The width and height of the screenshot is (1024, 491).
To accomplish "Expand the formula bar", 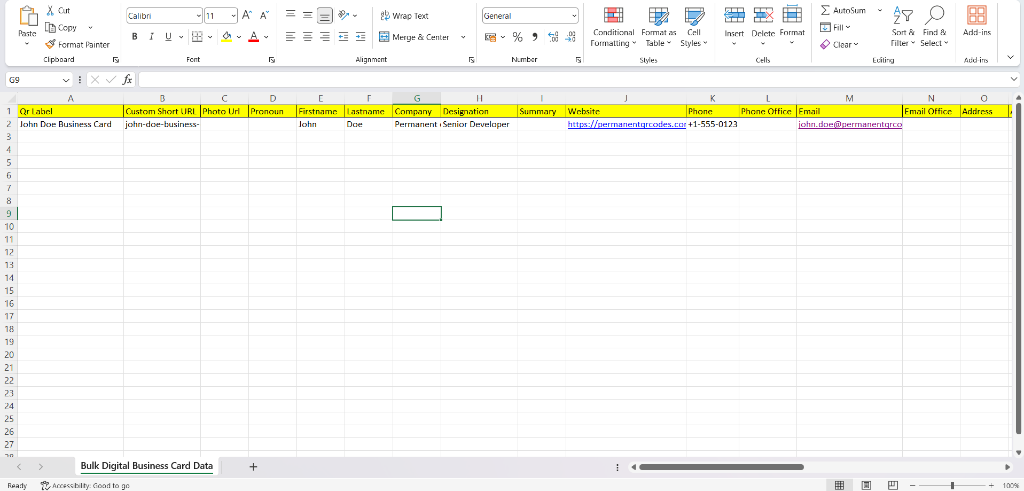I will [x=1013, y=79].
